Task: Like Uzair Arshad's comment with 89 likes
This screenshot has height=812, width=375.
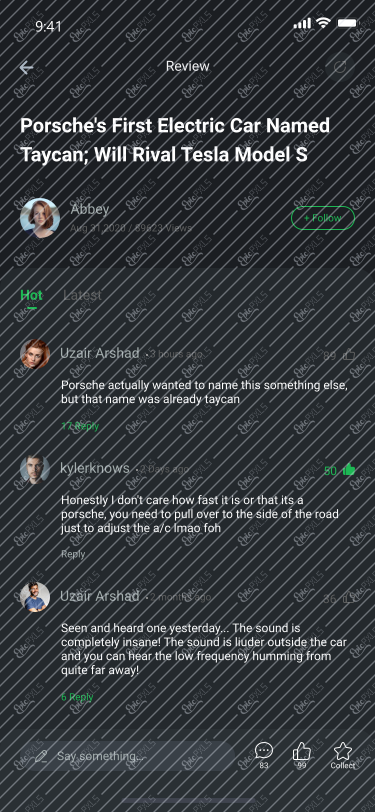Action: tap(349, 355)
